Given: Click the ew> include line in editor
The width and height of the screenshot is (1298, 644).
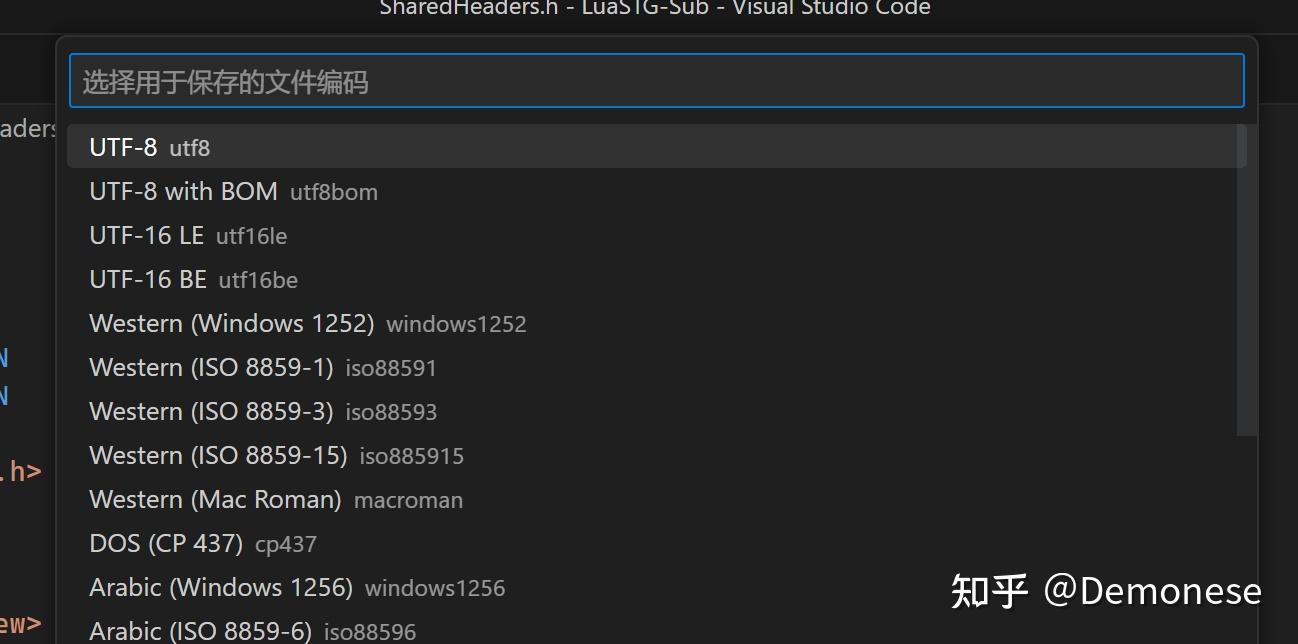Looking at the screenshot, I should [21, 624].
